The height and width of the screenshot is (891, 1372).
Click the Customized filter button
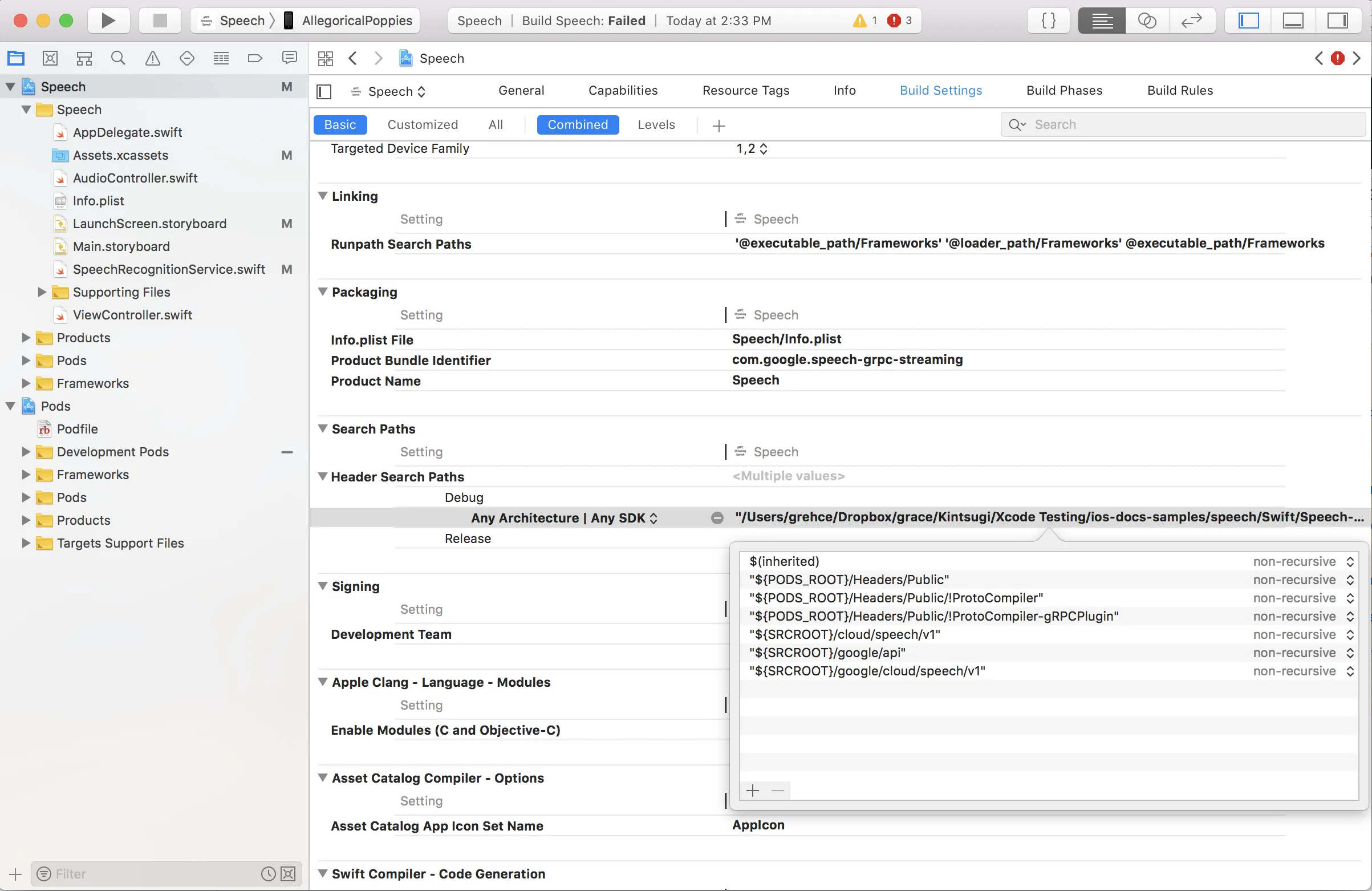[422, 124]
